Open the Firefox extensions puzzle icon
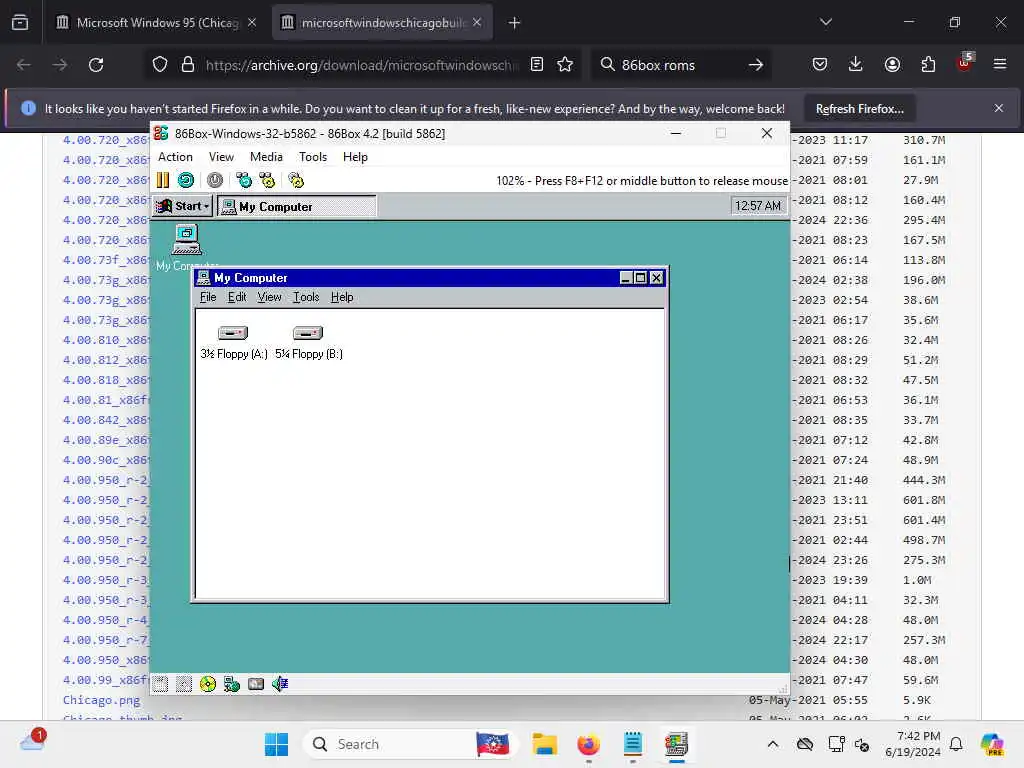The image size is (1024, 768). pos(928,65)
